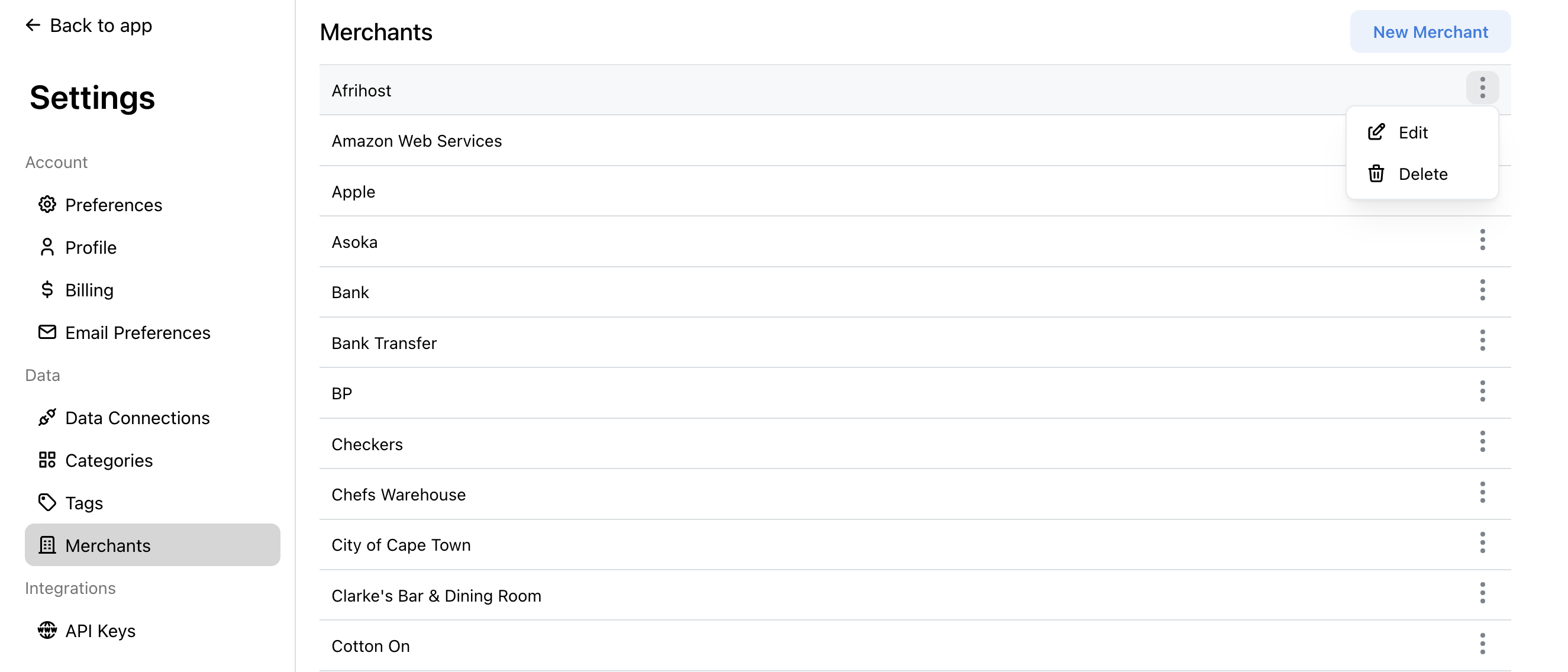
Task: Choose Delete from the open menu
Action: pyautogui.click(x=1423, y=173)
